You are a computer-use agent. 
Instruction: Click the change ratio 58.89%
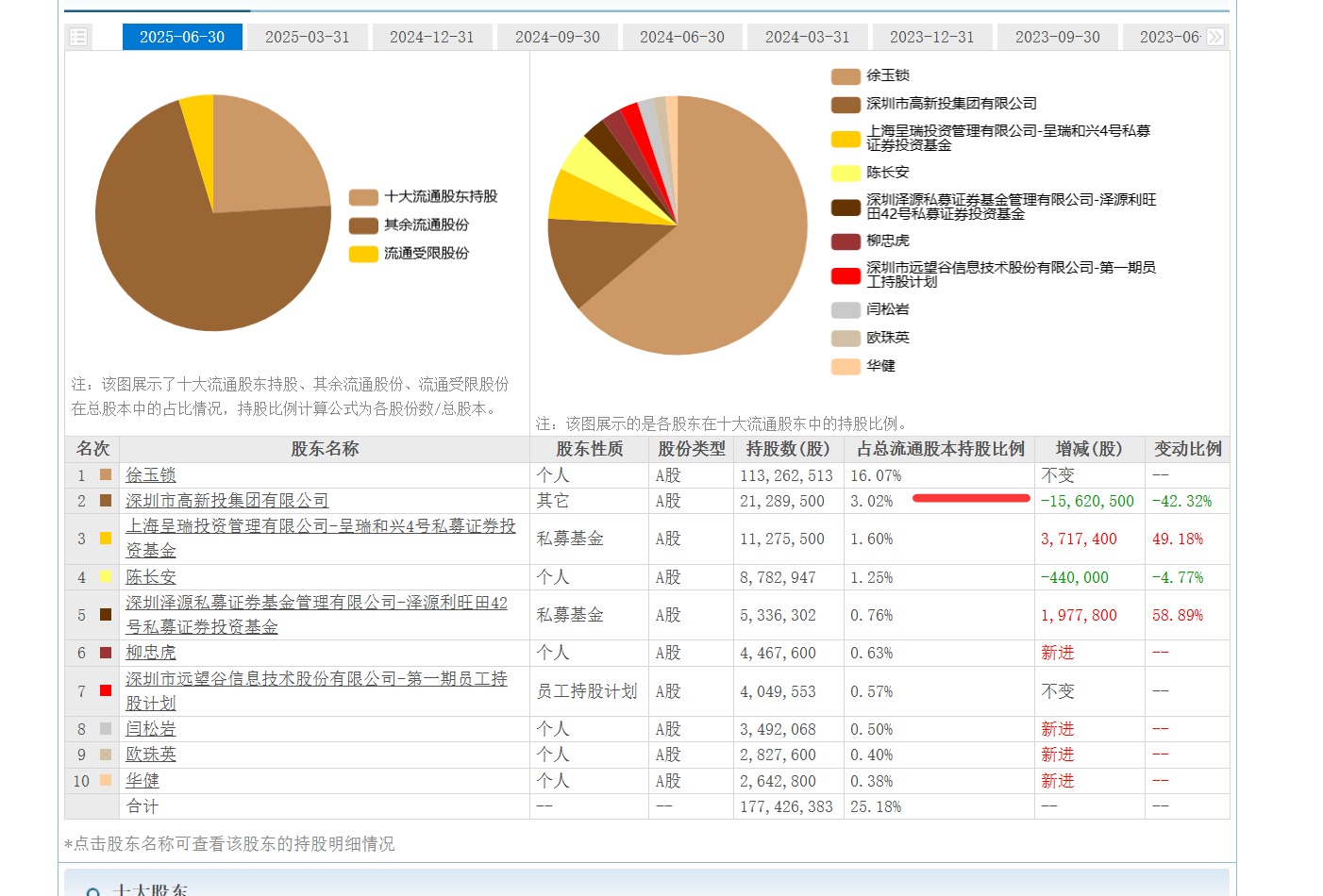(1178, 615)
